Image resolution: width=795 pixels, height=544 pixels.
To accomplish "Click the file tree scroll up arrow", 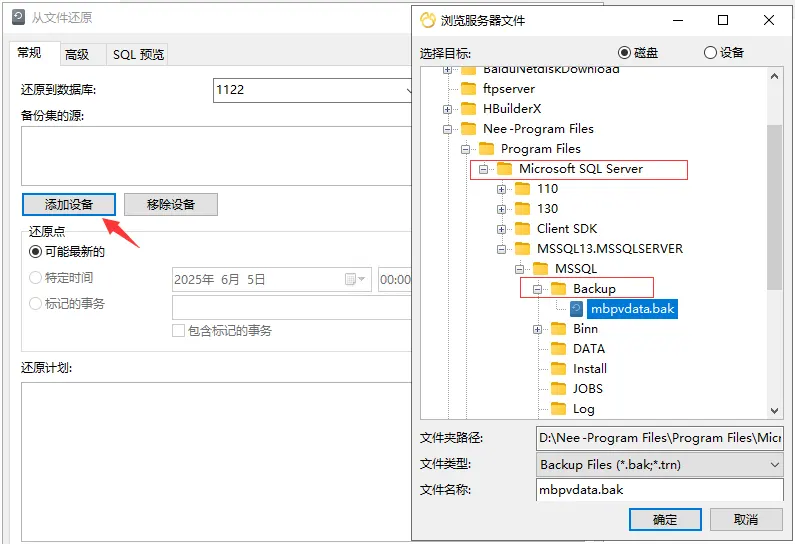I will click(x=774, y=77).
